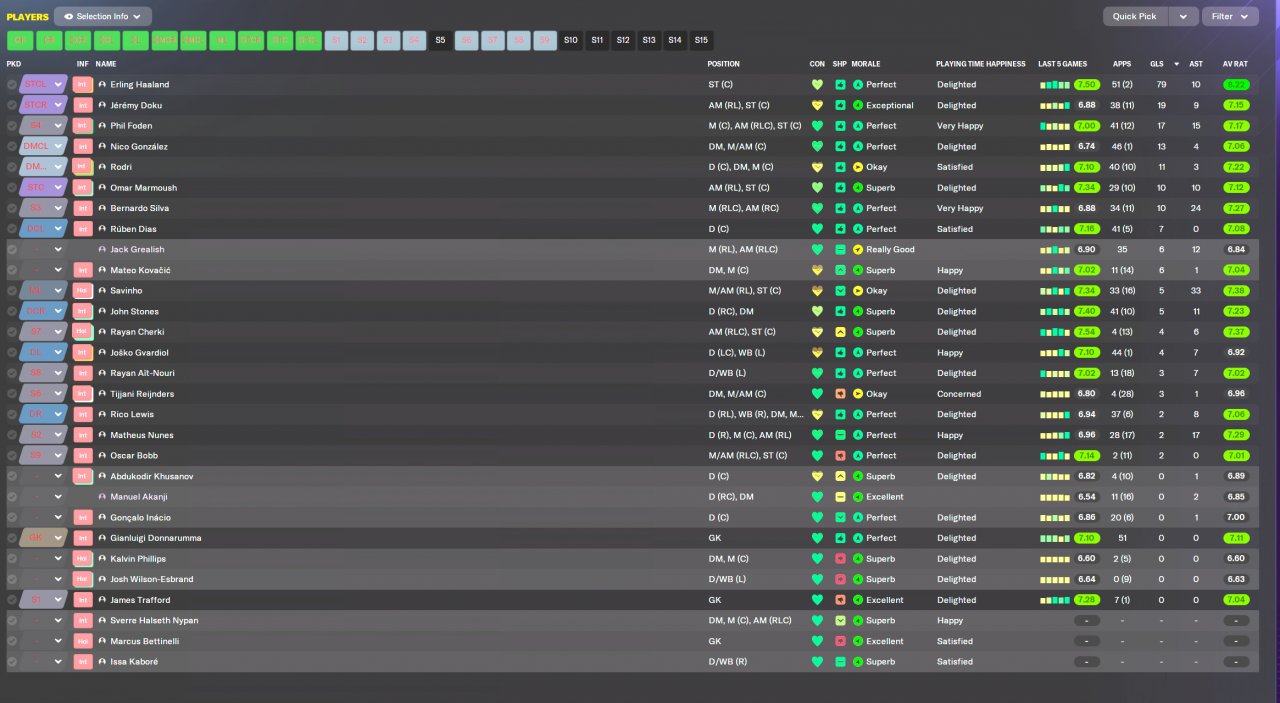Image resolution: width=1280 pixels, height=703 pixels.
Task: Click James Trafford's last 5 games form bars
Action: click(x=1054, y=600)
